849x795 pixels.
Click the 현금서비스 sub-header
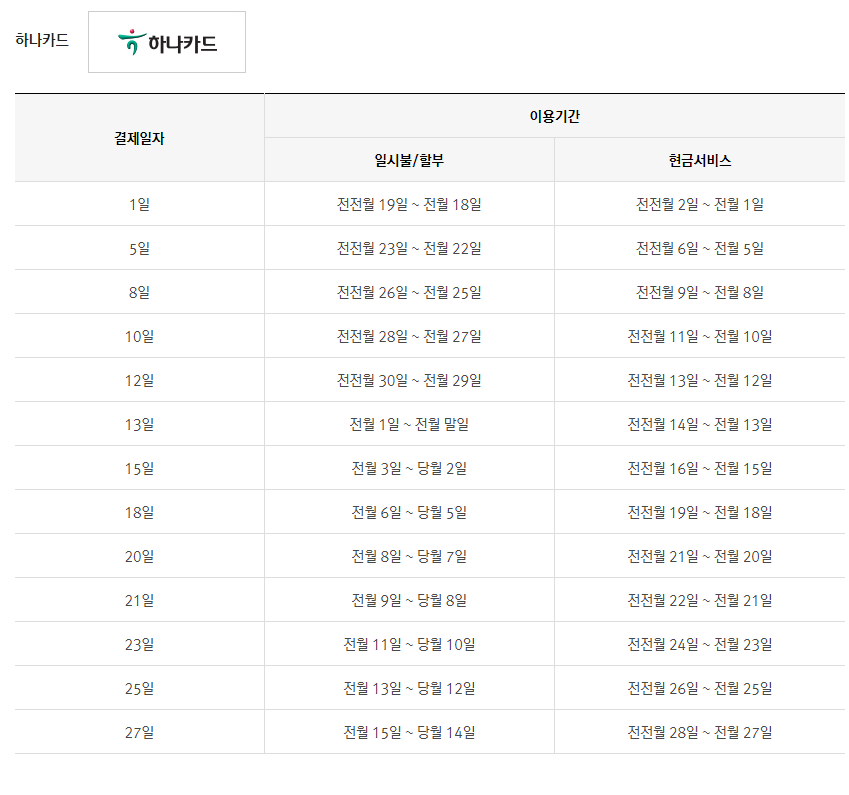pos(700,160)
